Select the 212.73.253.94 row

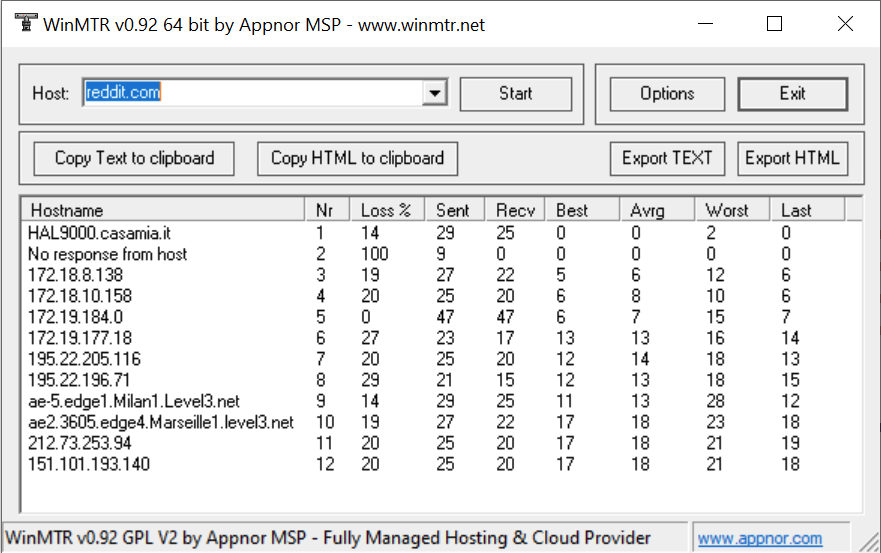click(x=441, y=443)
